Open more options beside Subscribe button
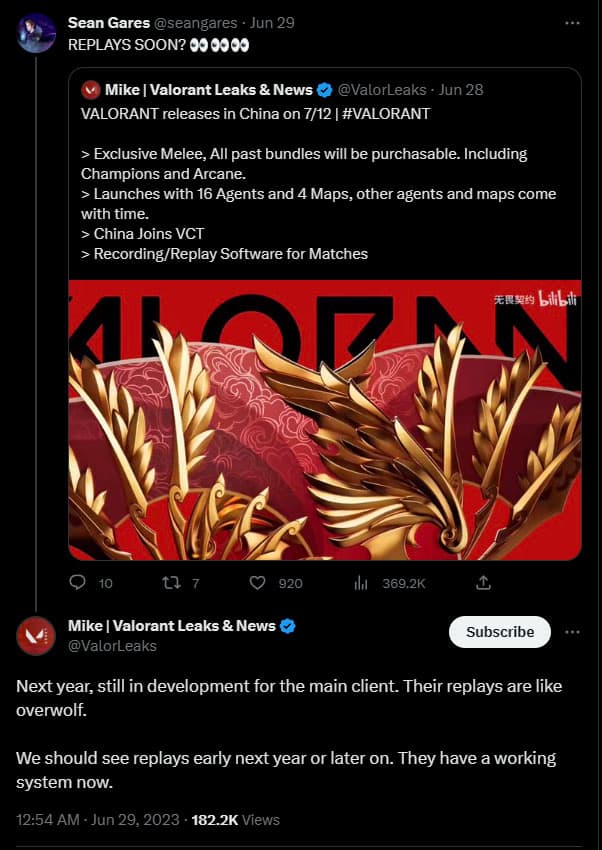Image resolution: width=602 pixels, height=850 pixels. tap(572, 632)
